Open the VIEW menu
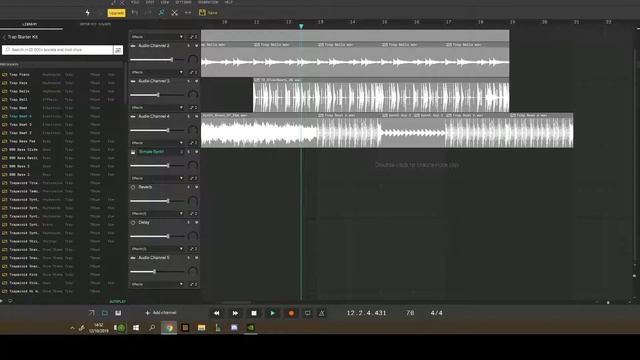Image resolution: width=640 pixels, height=360 pixels. point(165,2)
